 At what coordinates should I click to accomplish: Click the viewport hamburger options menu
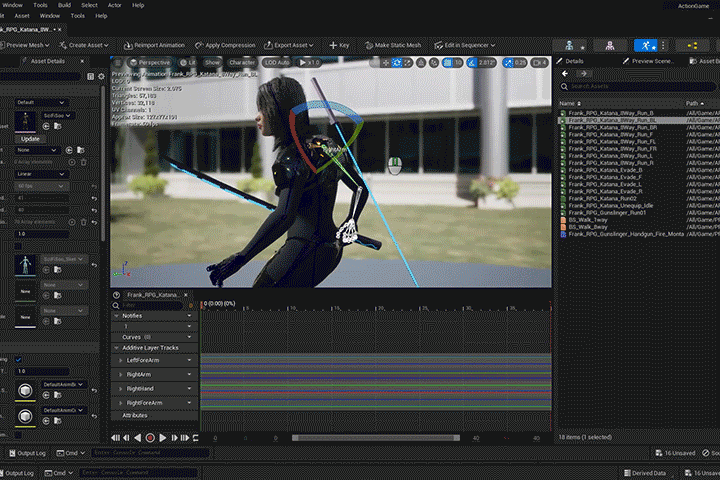point(118,62)
